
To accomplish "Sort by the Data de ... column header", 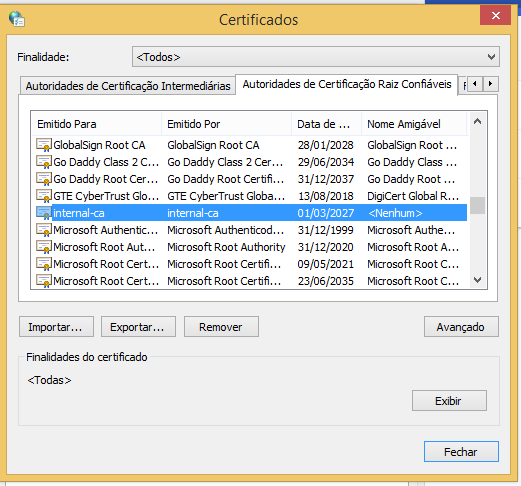I will click(x=327, y=124).
